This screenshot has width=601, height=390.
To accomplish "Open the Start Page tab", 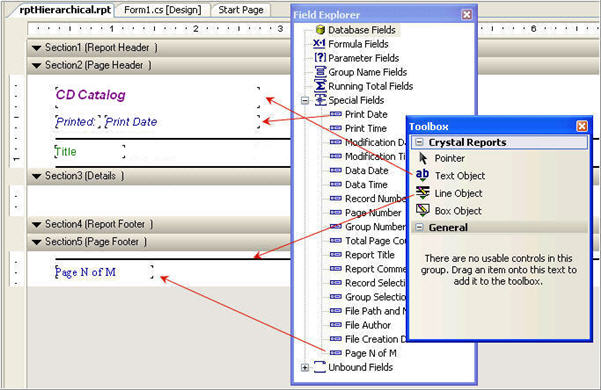I will click(241, 10).
